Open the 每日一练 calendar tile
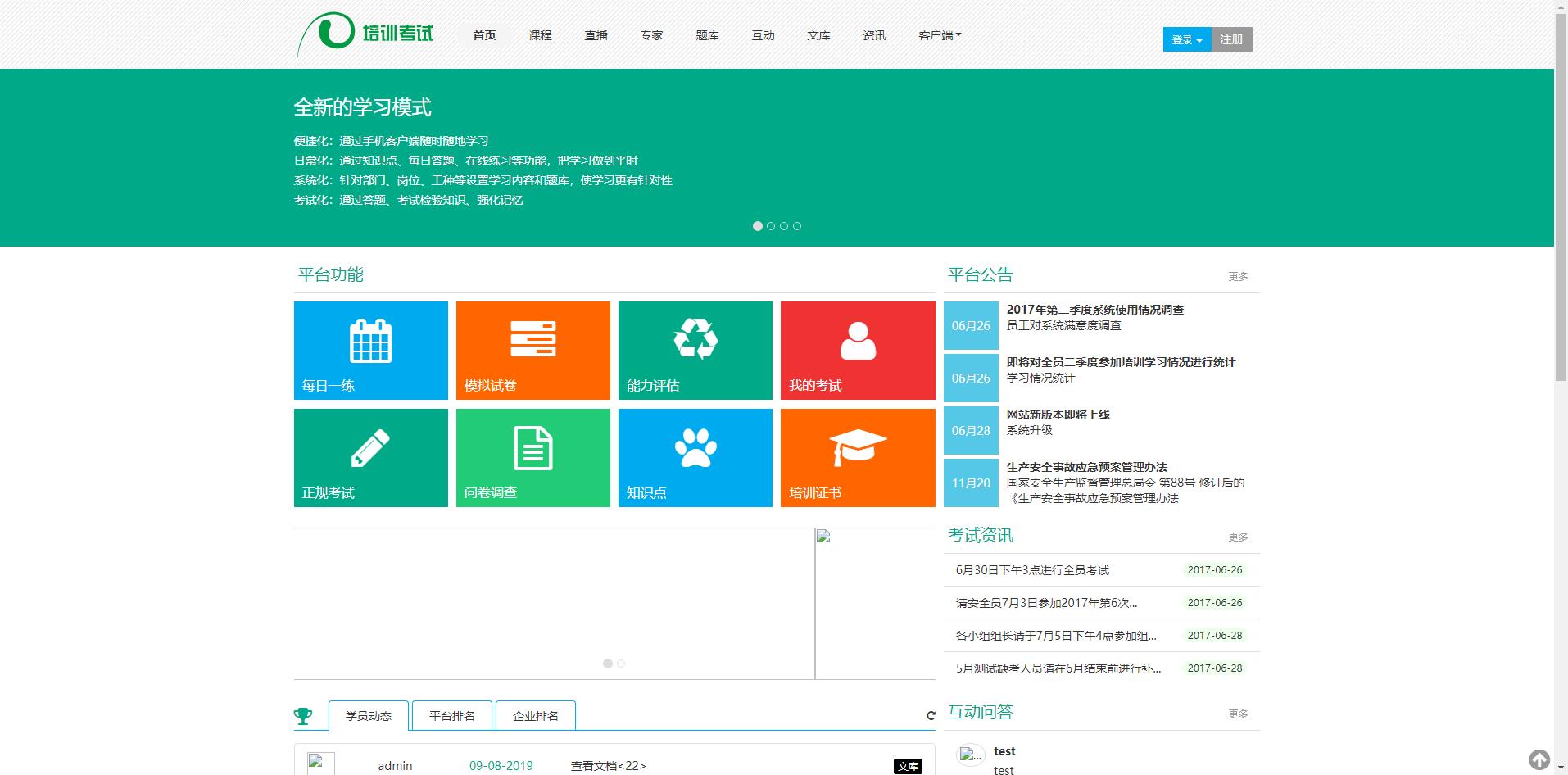Viewport: 1568px width, 775px height. [x=370, y=351]
